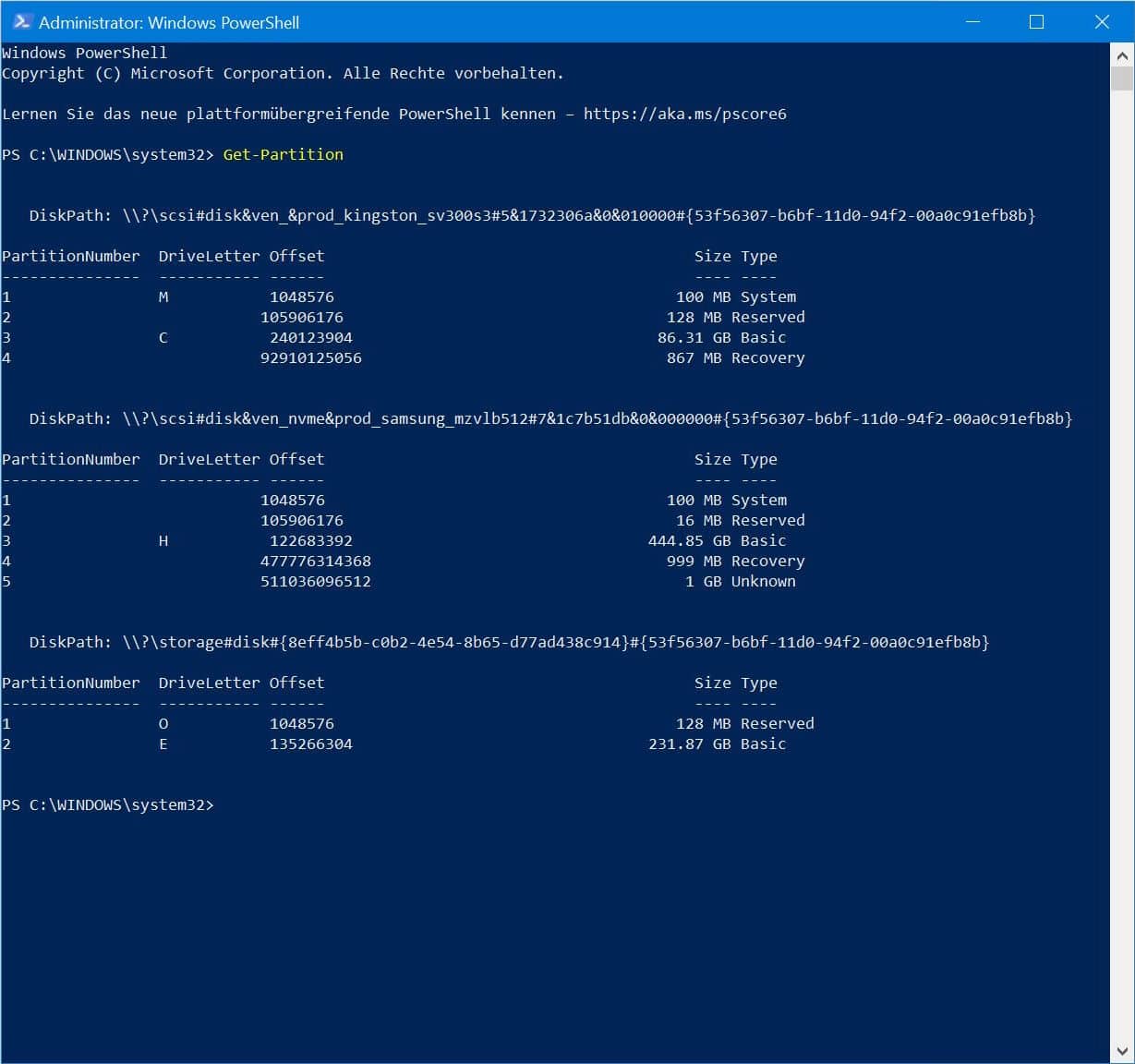Viewport: 1135px width, 1064px height.
Task: Click the 1 GB Unknown partition row
Action: tap(399, 581)
